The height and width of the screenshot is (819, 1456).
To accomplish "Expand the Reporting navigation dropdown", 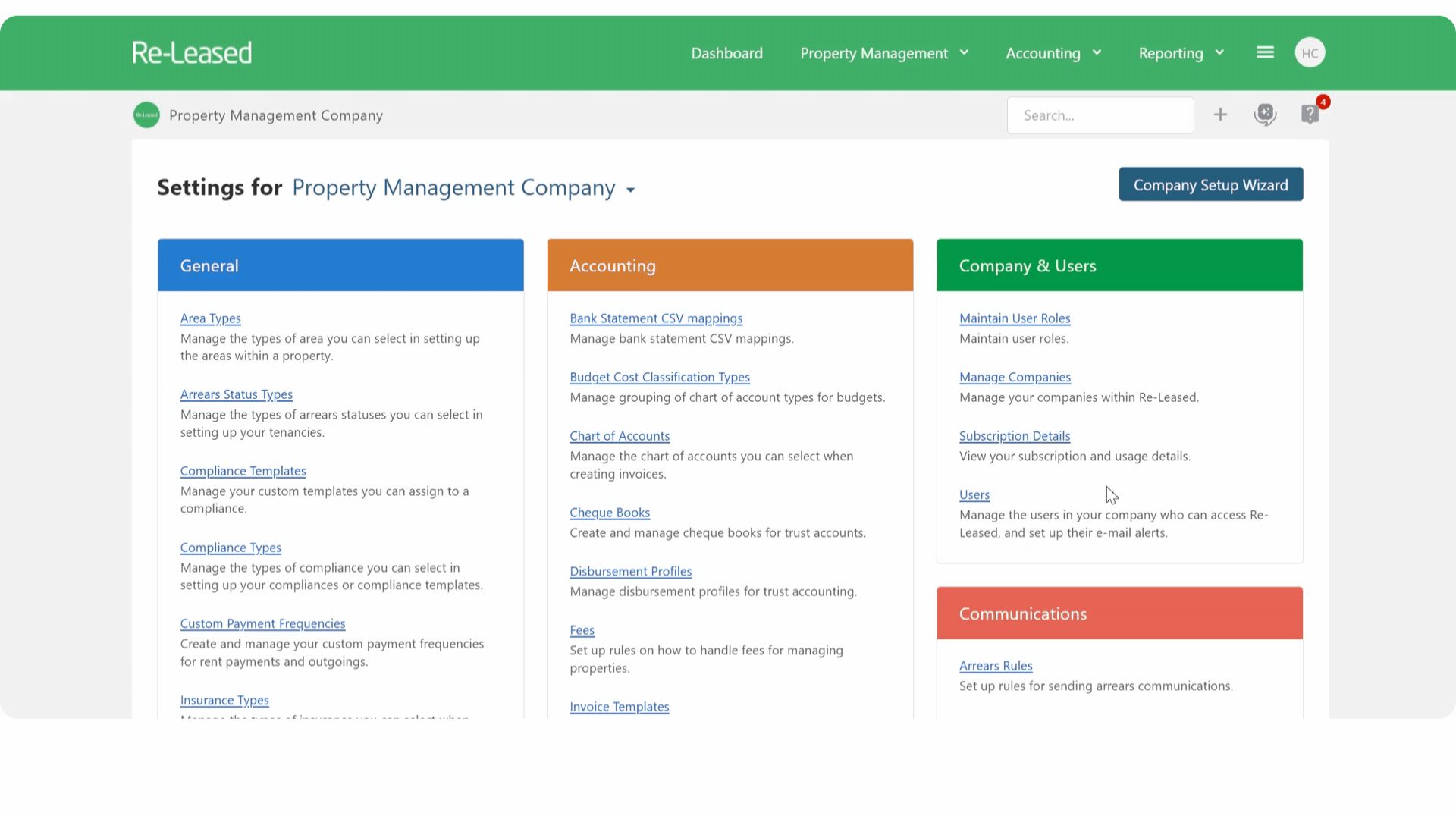I will tap(1181, 53).
